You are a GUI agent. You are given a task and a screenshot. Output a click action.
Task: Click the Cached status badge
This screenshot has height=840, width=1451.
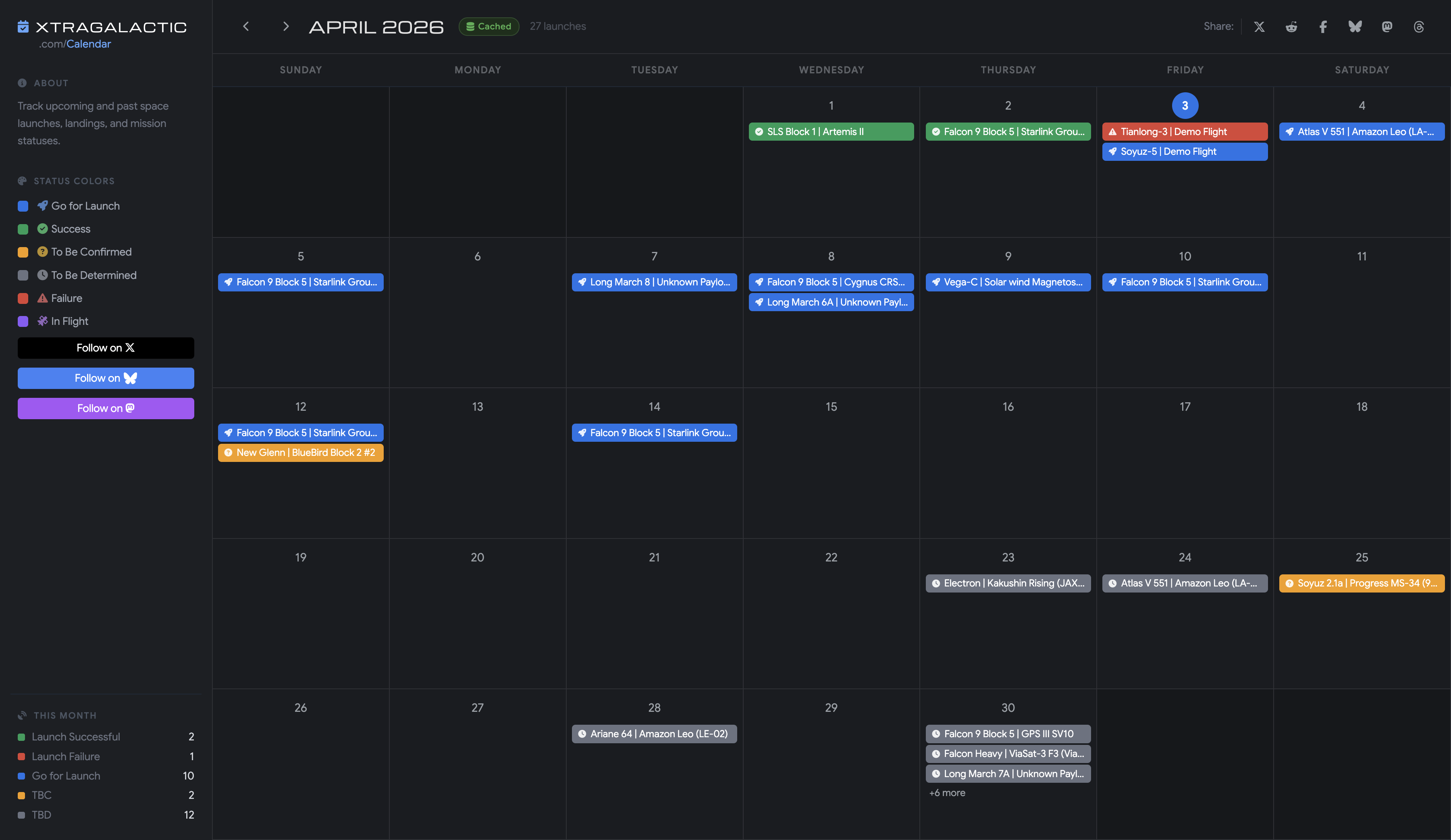point(488,26)
